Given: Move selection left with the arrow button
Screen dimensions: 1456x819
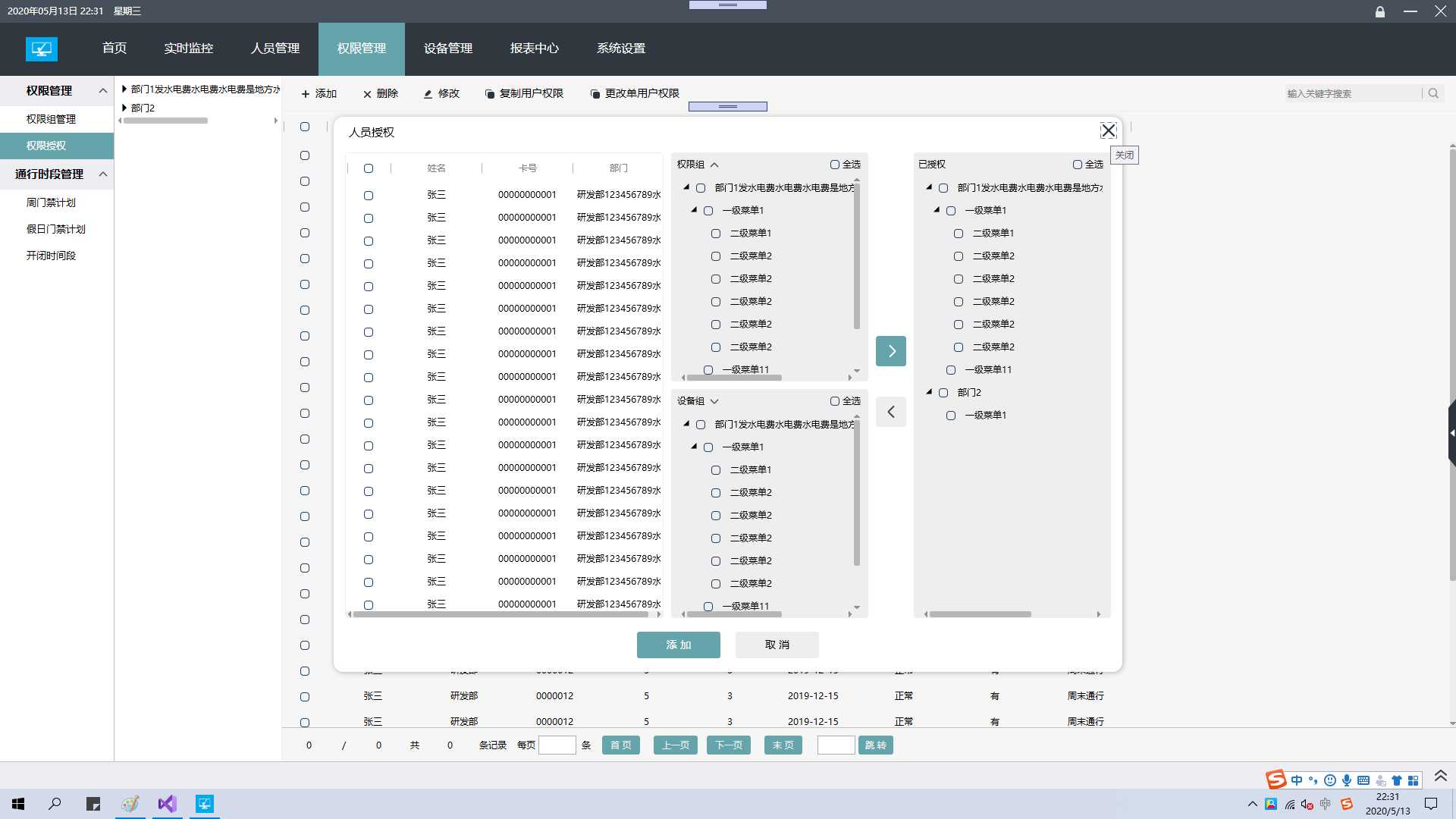Looking at the screenshot, I should coord(891,412).
